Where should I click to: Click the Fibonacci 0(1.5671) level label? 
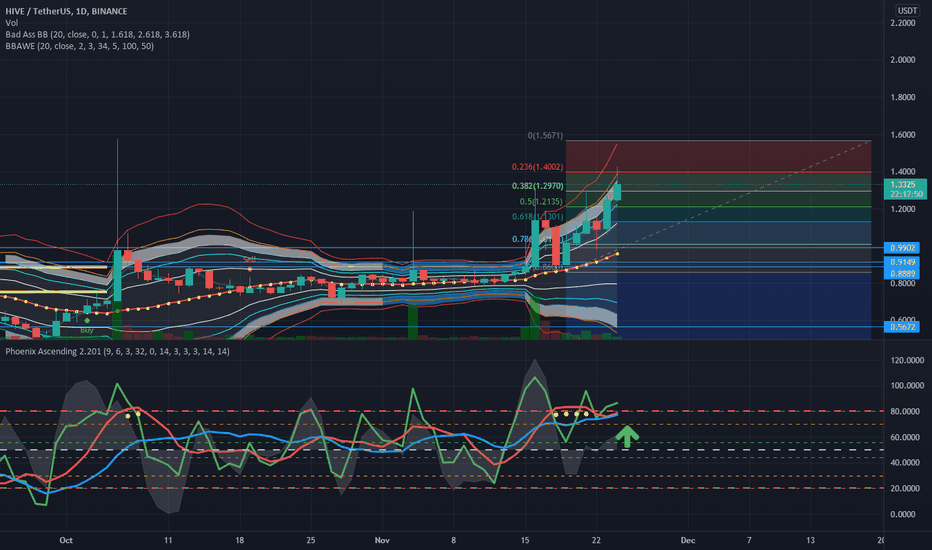coord(545,136)
